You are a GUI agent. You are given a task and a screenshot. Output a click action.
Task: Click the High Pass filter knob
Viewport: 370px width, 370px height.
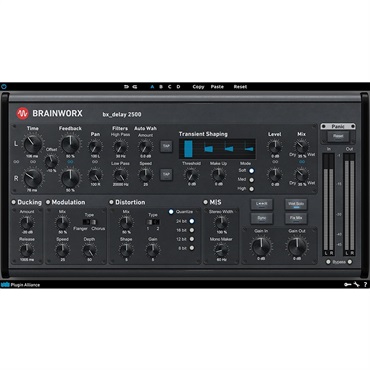(120, 147)
